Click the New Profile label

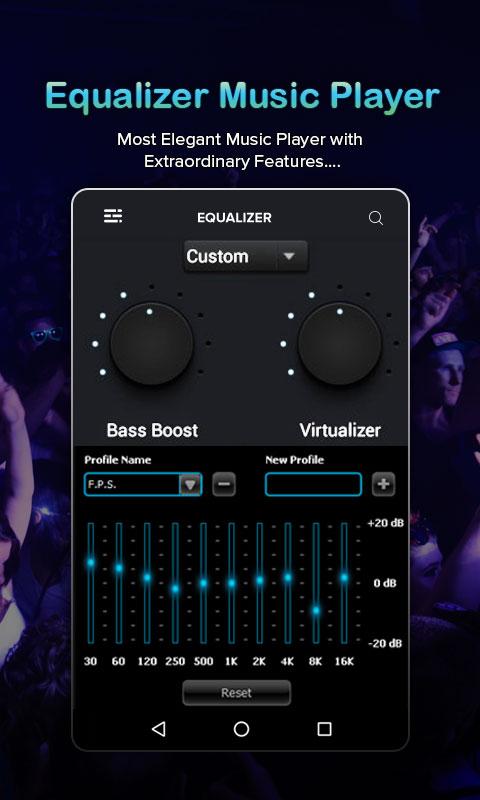click(294, 460)
